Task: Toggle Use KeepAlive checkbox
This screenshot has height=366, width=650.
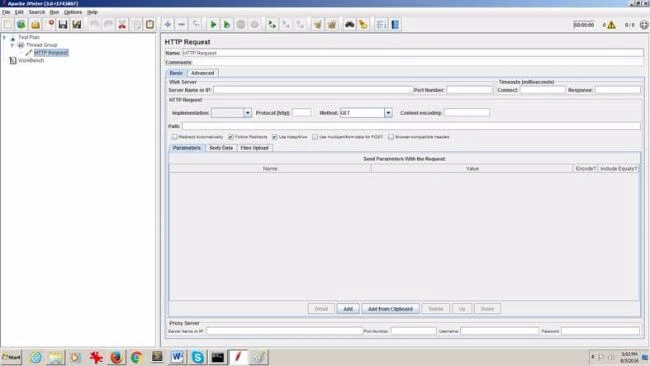Action: 275,137
